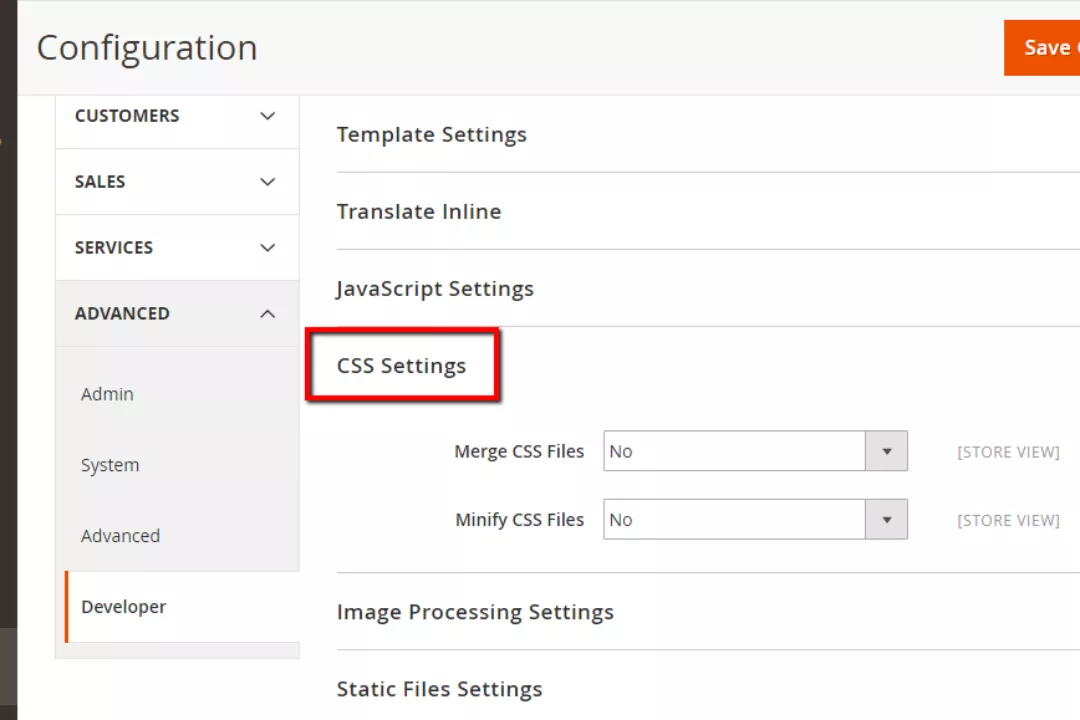
Task: Expand Image Processing Settings
Action: click(x=475, y=612)
